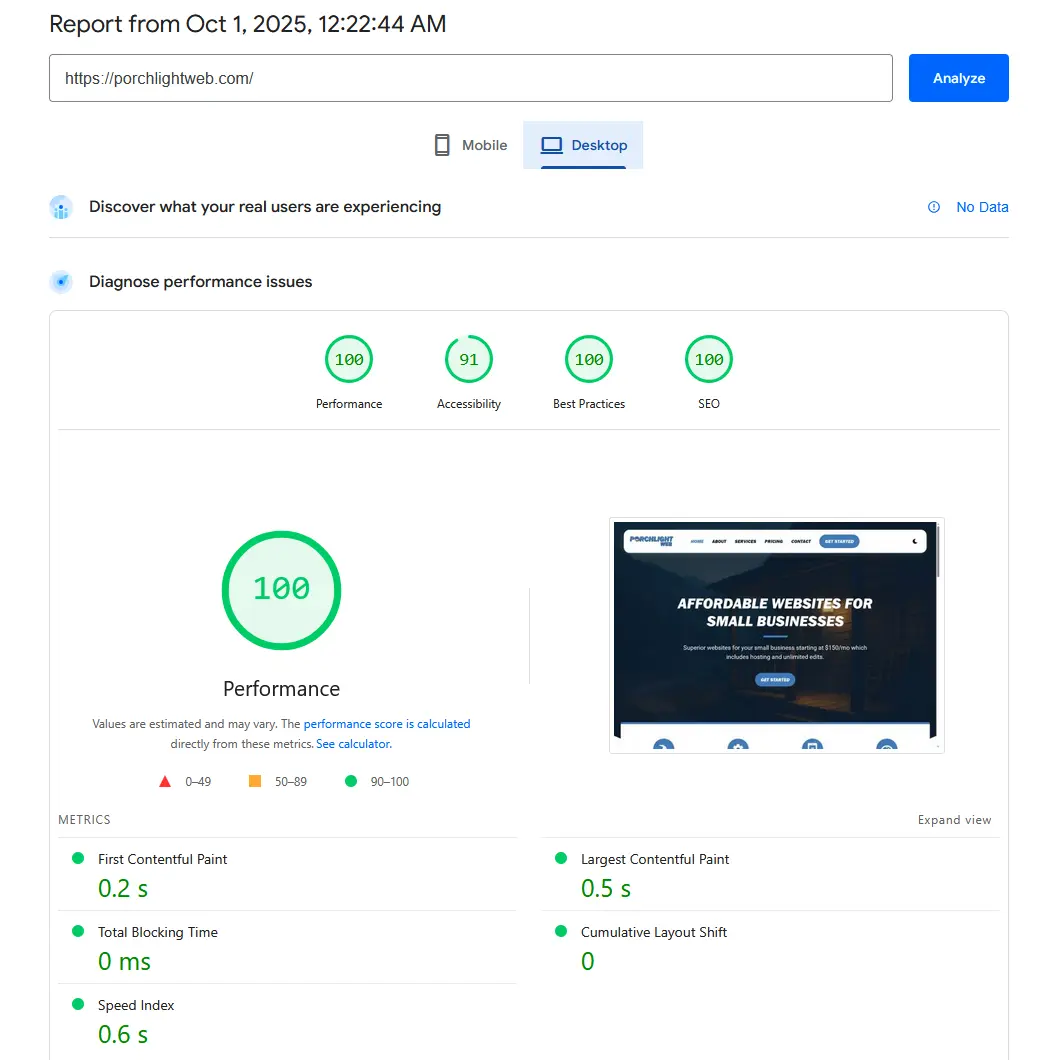The width and height of the screenshot is (1060, 1060).
Task: Click the real users experience icon
Action: click(x=61, y=207)
